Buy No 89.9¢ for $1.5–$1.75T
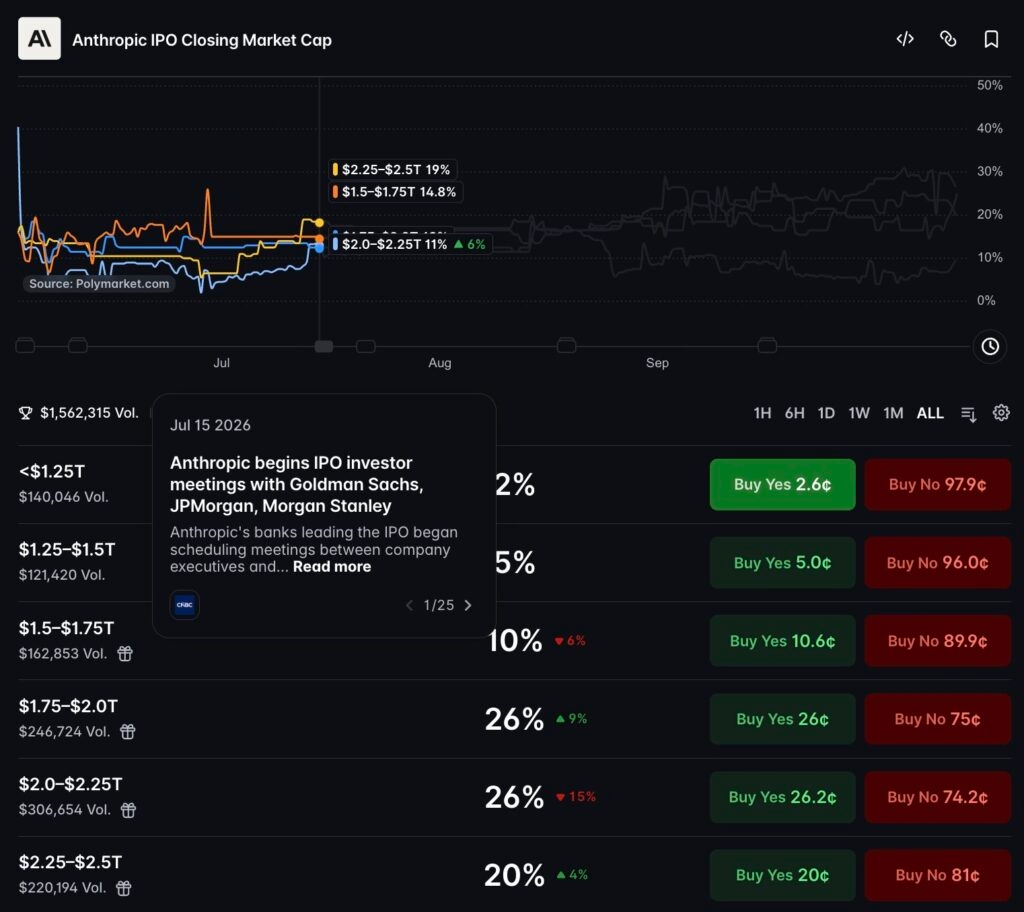The height and width of the screenshot is (912, 1024). pos(937,641)
